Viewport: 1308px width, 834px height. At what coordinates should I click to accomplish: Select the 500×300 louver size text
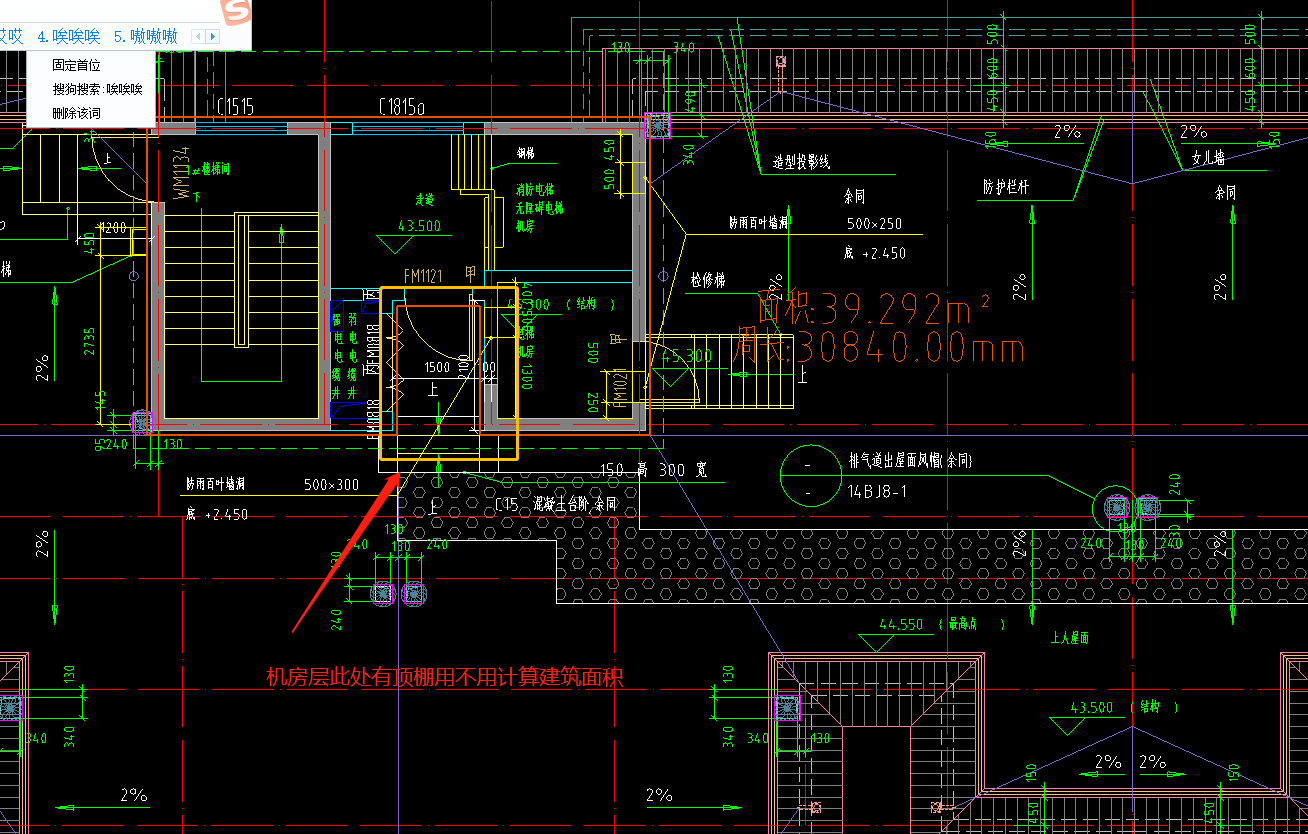click(x=331, y=485)
